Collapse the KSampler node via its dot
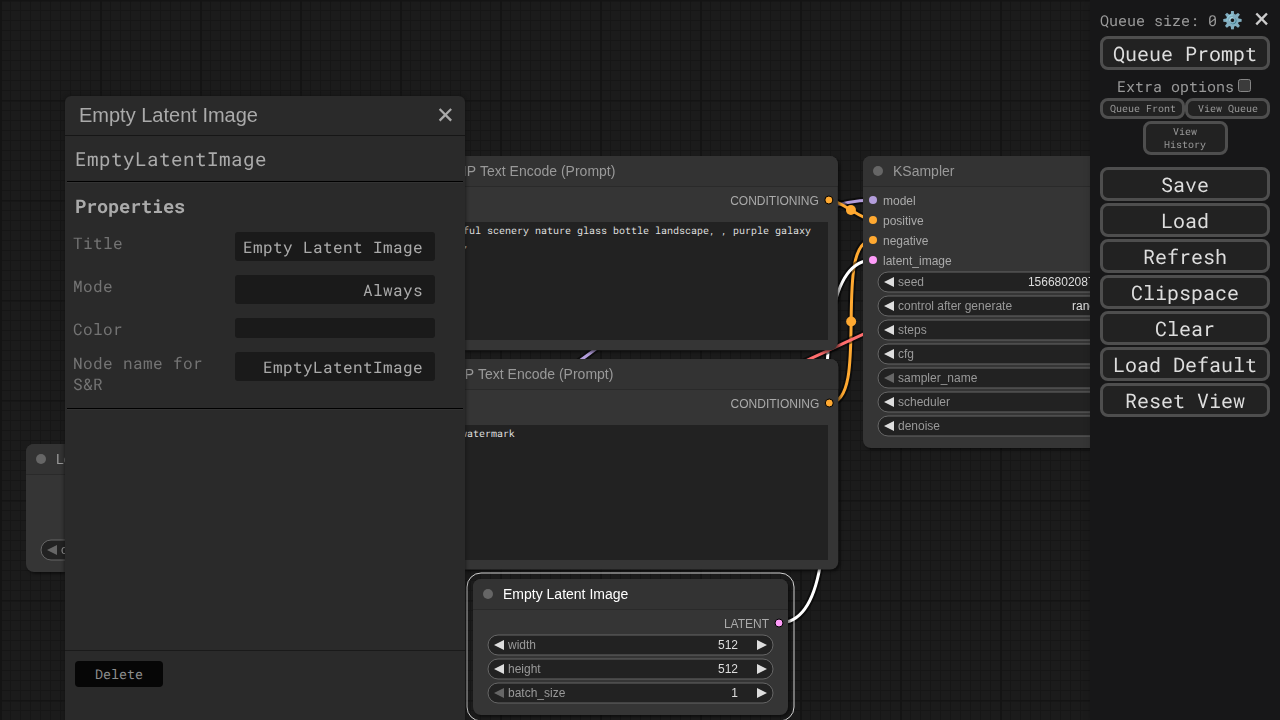 pos(878,171)
